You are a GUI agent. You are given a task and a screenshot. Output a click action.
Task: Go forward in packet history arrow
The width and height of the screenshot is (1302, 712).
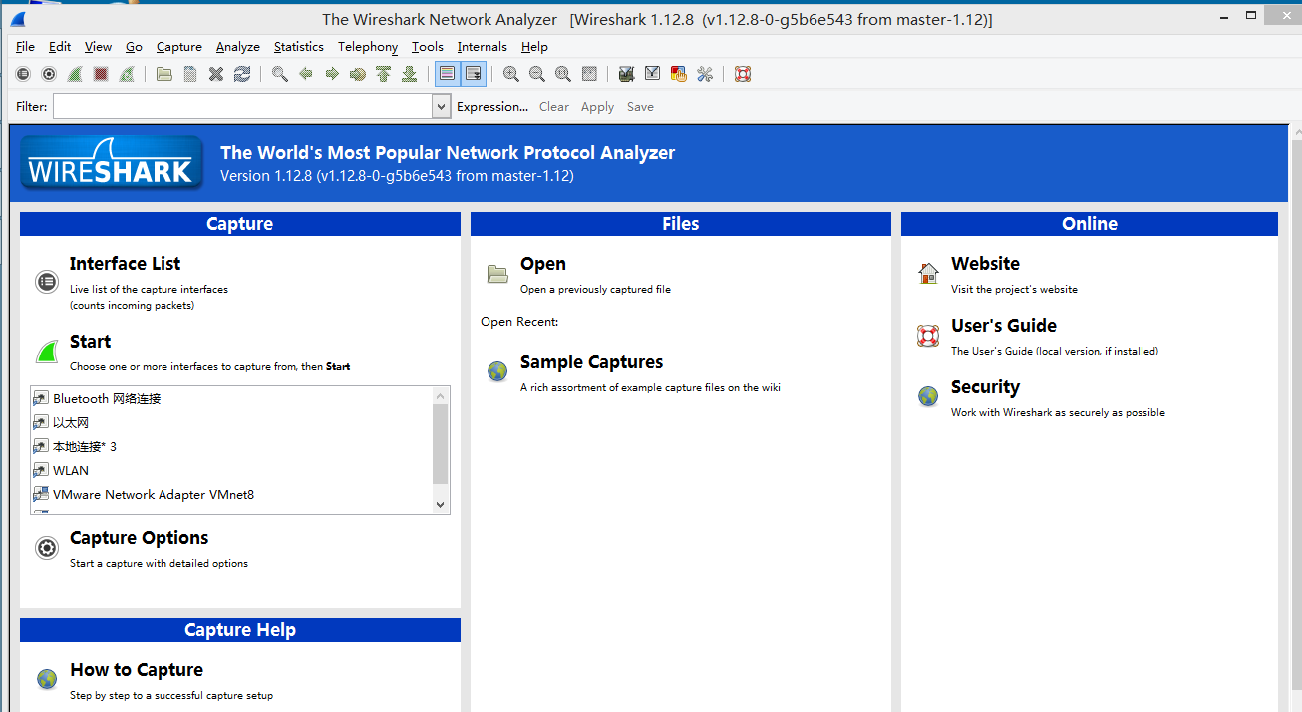click(x=332, y=74)
